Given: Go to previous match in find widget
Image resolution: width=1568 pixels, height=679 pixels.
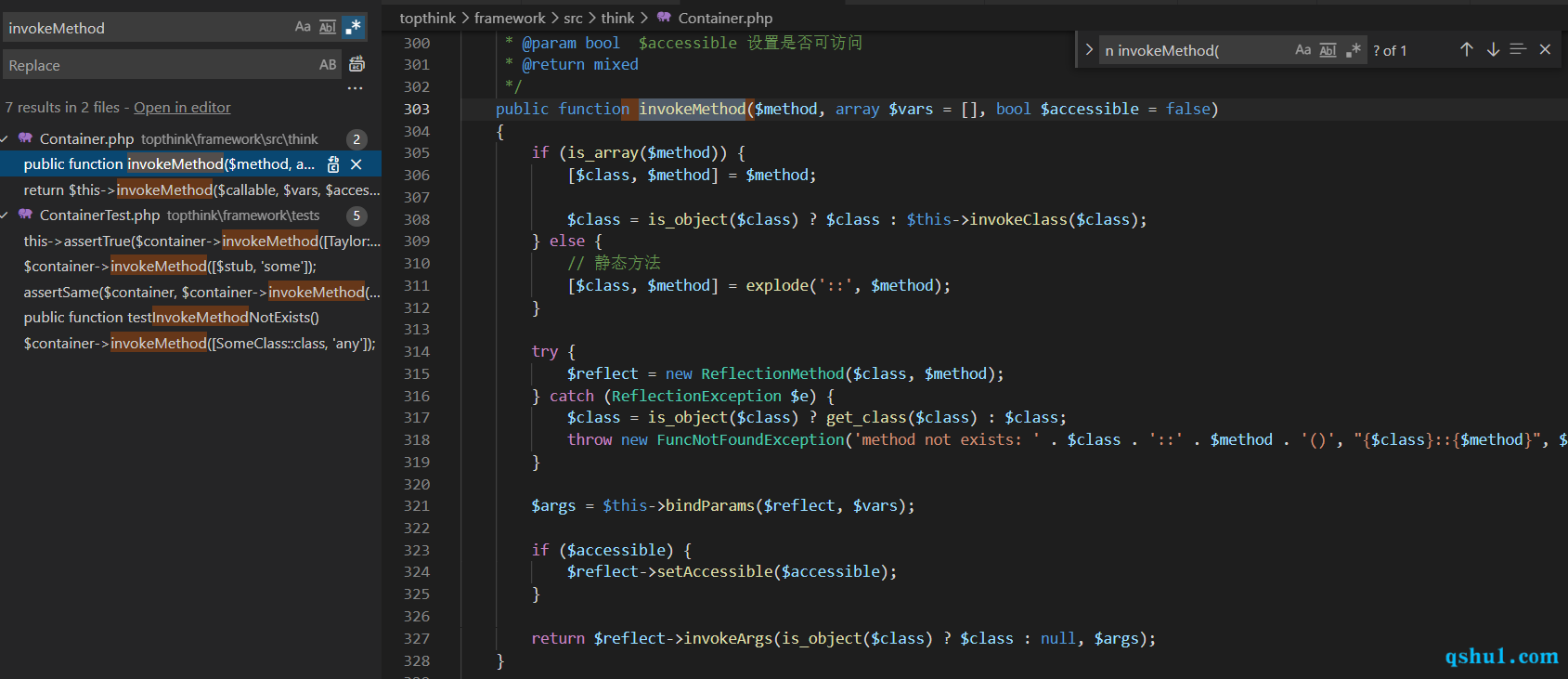Looking at the screenshot, I should 1467,49.
